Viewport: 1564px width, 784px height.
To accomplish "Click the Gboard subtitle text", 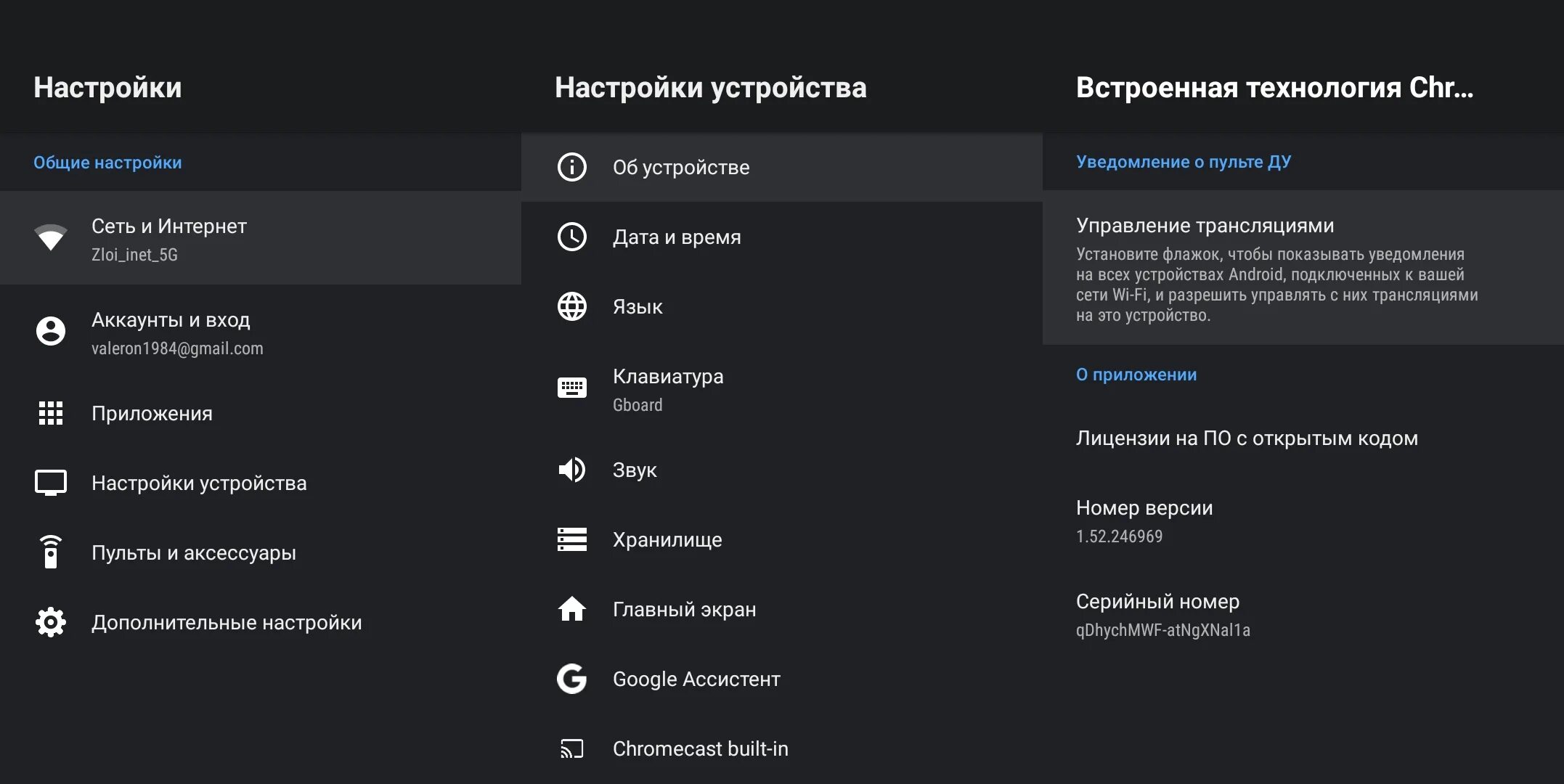I will click(638, 405).
